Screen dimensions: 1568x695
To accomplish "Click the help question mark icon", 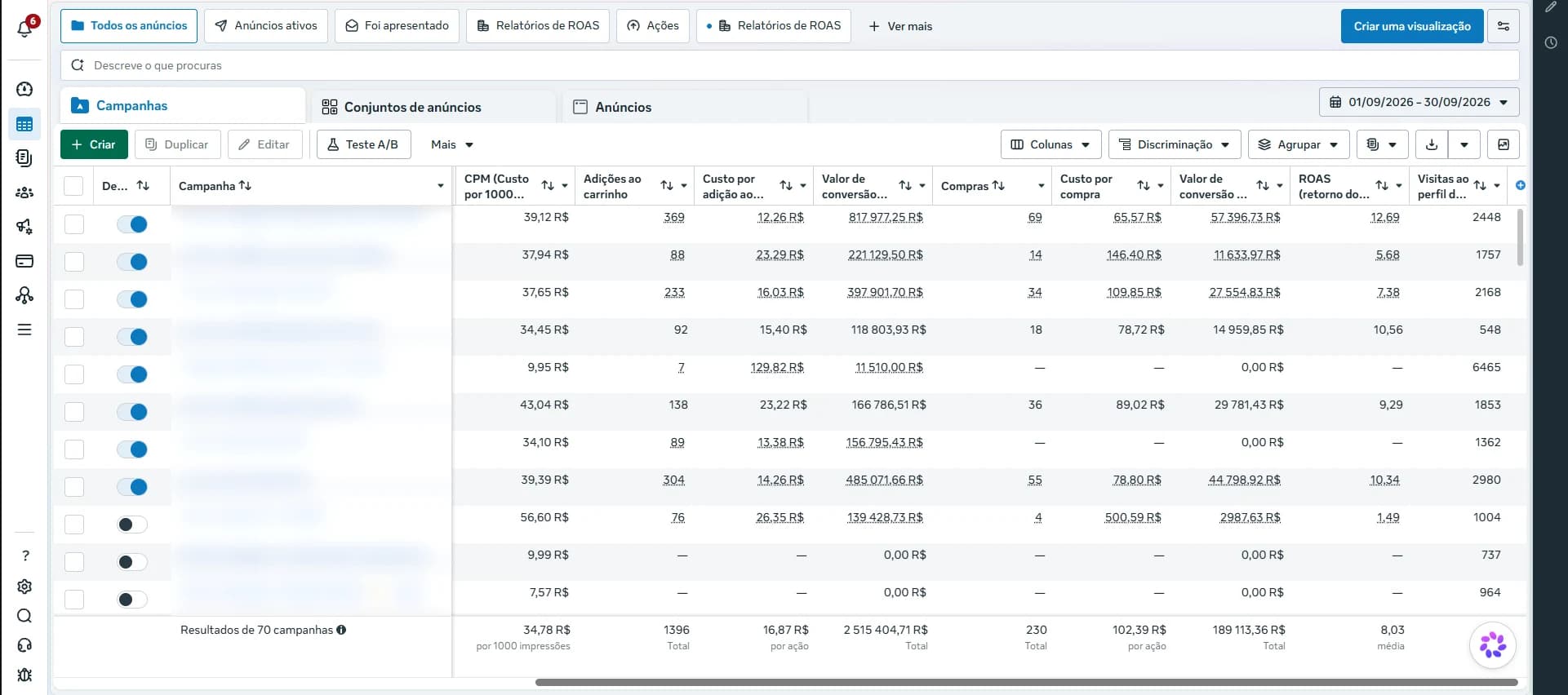I will click(x=24, y=556).
